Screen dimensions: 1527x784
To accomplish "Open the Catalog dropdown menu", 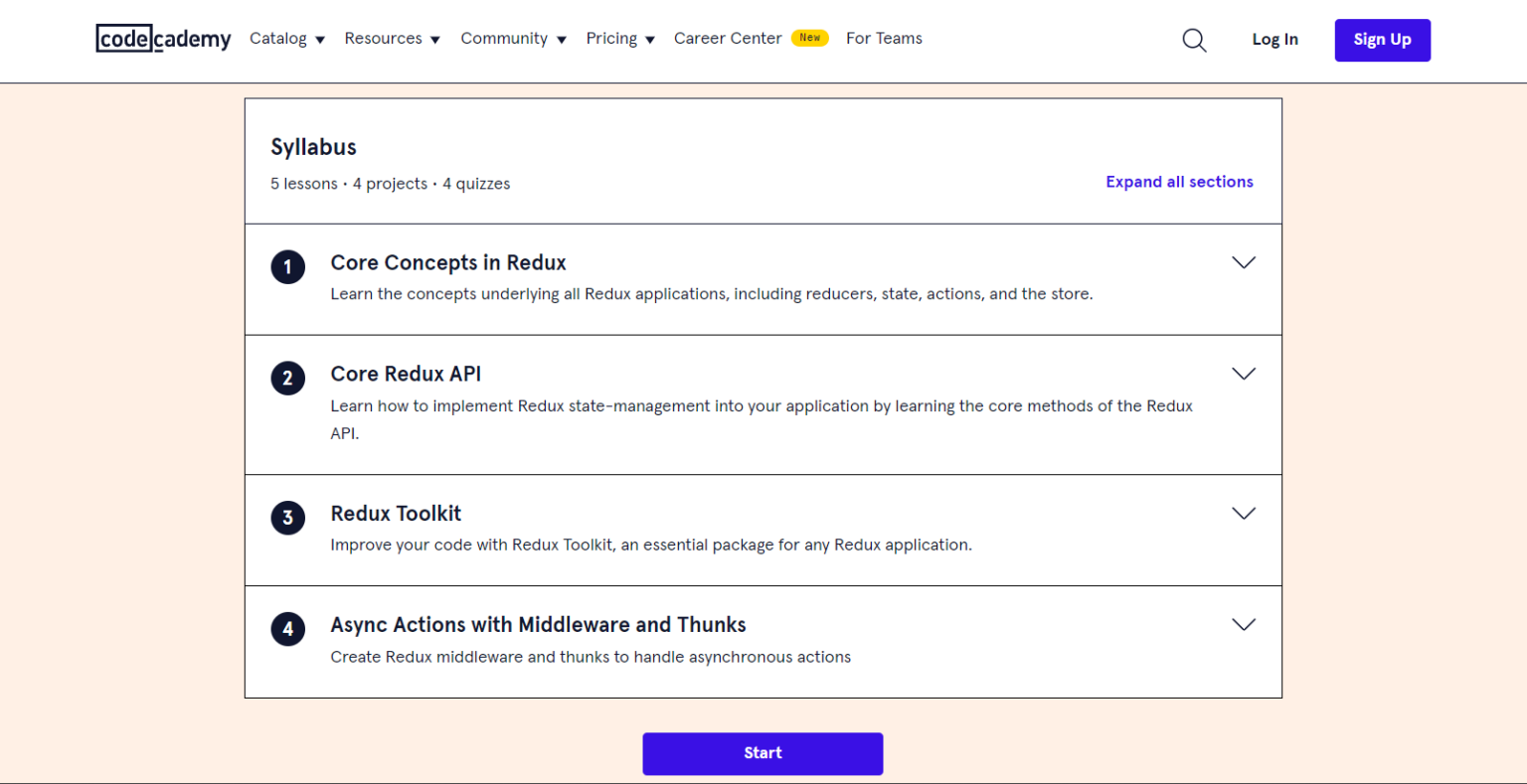I will 286,39.
